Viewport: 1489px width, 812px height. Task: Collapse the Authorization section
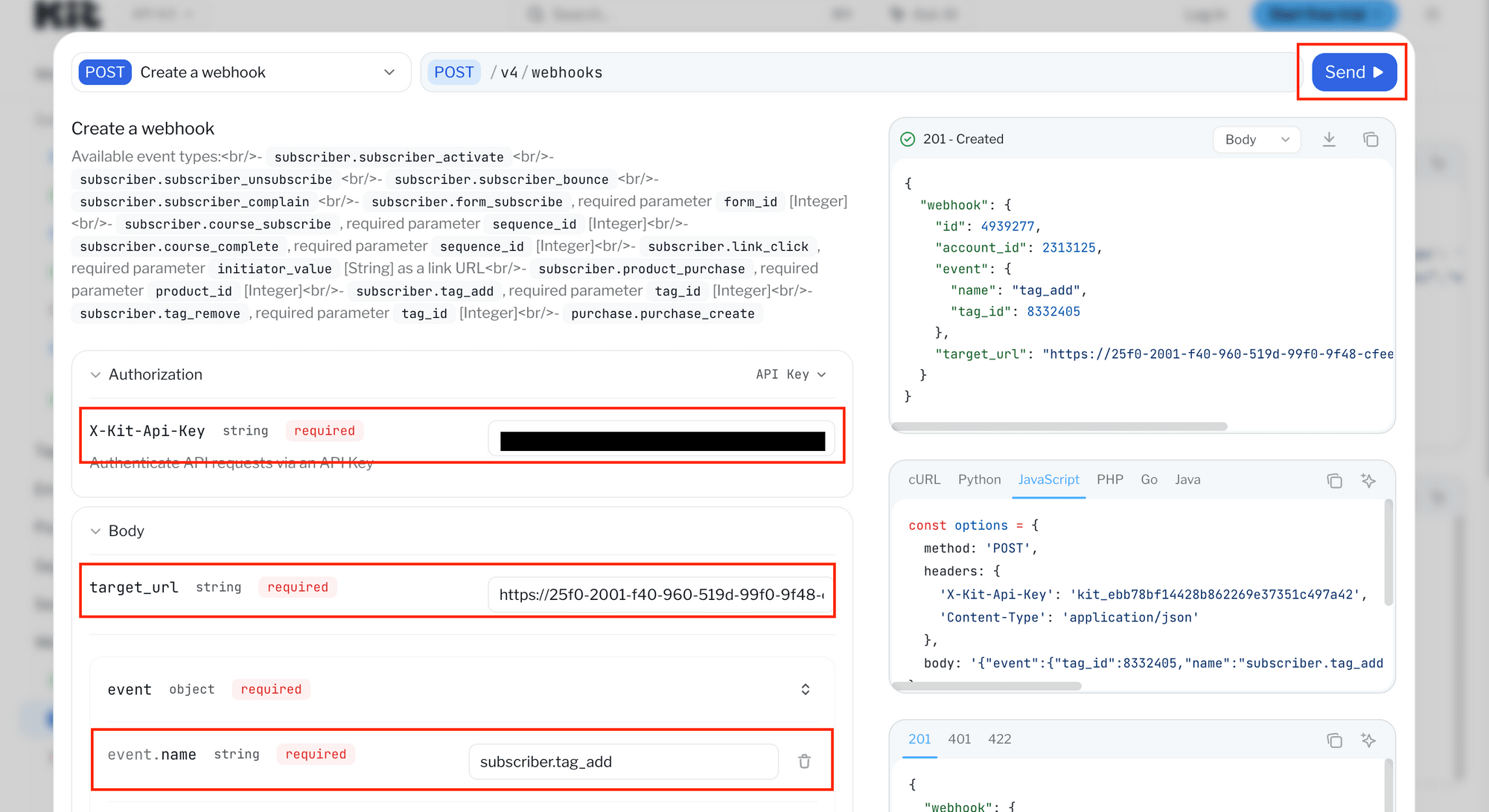(95, 374)
